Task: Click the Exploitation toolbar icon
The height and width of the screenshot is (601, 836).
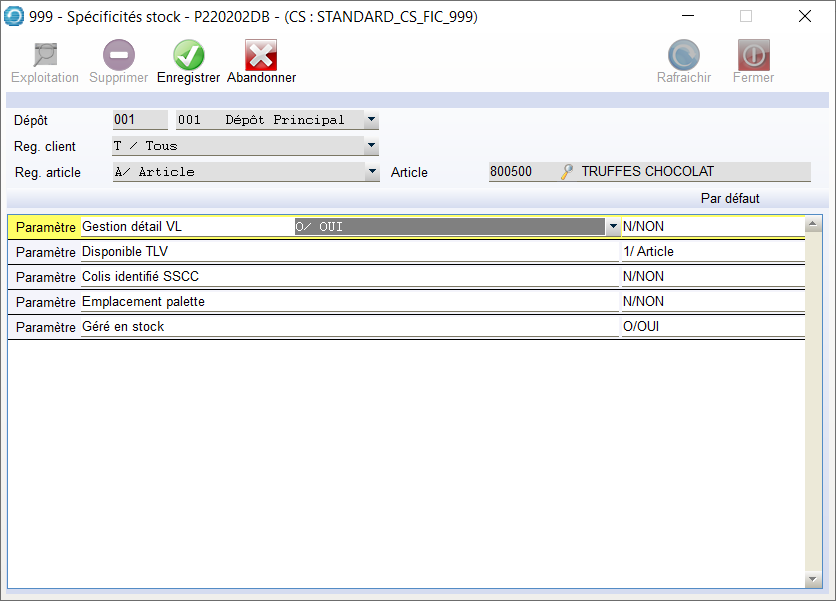Action: click(45, 56)
